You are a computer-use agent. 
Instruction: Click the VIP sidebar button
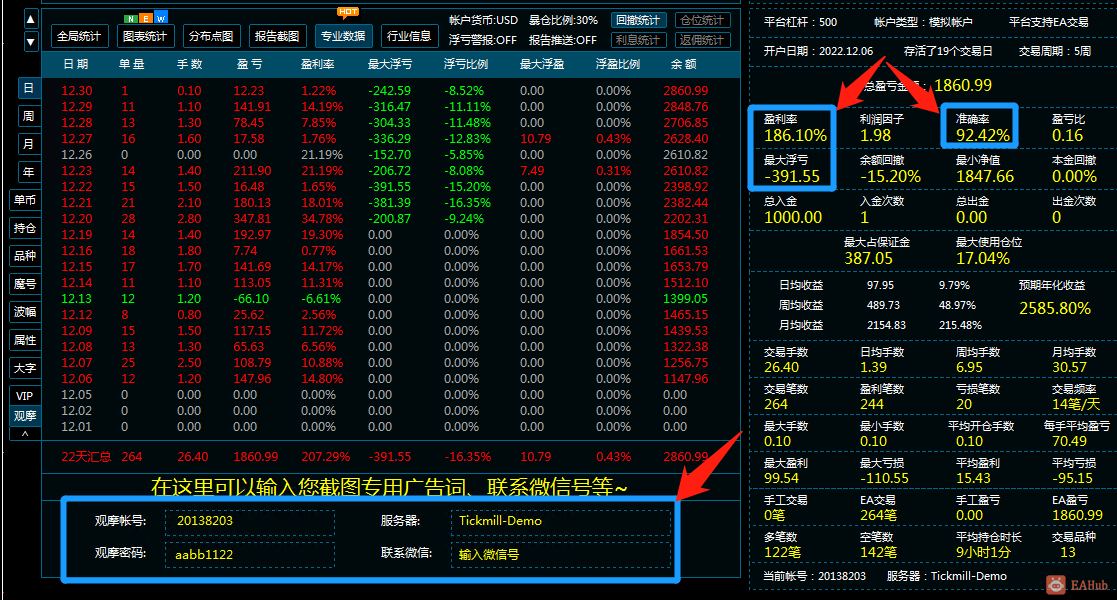[25, 395]
